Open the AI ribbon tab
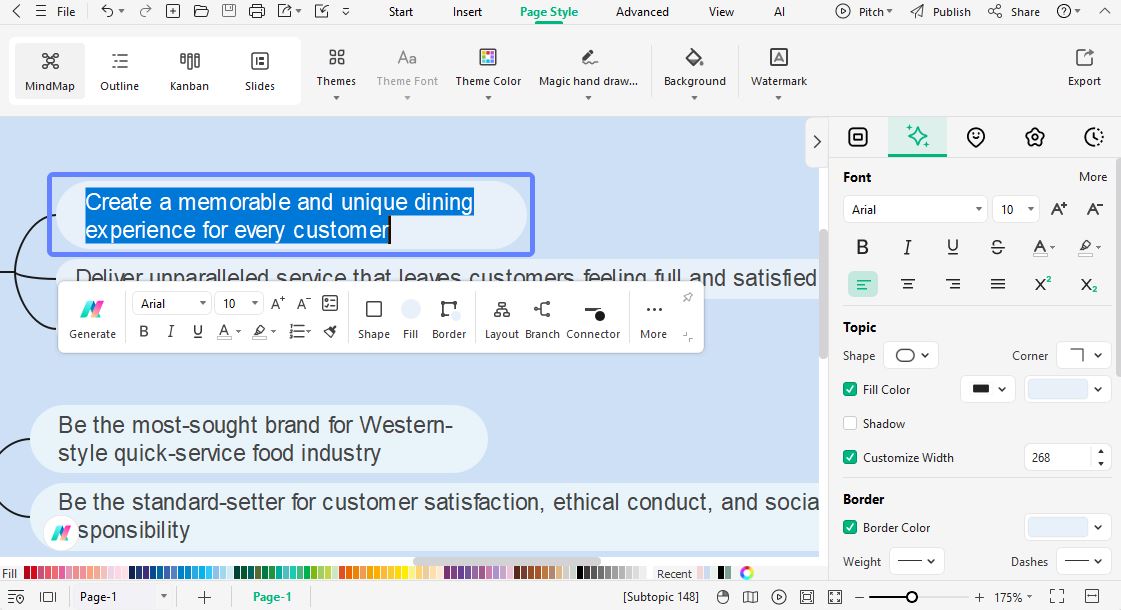Viewport: 1121px width, 610px height. [x=779, y=12]
